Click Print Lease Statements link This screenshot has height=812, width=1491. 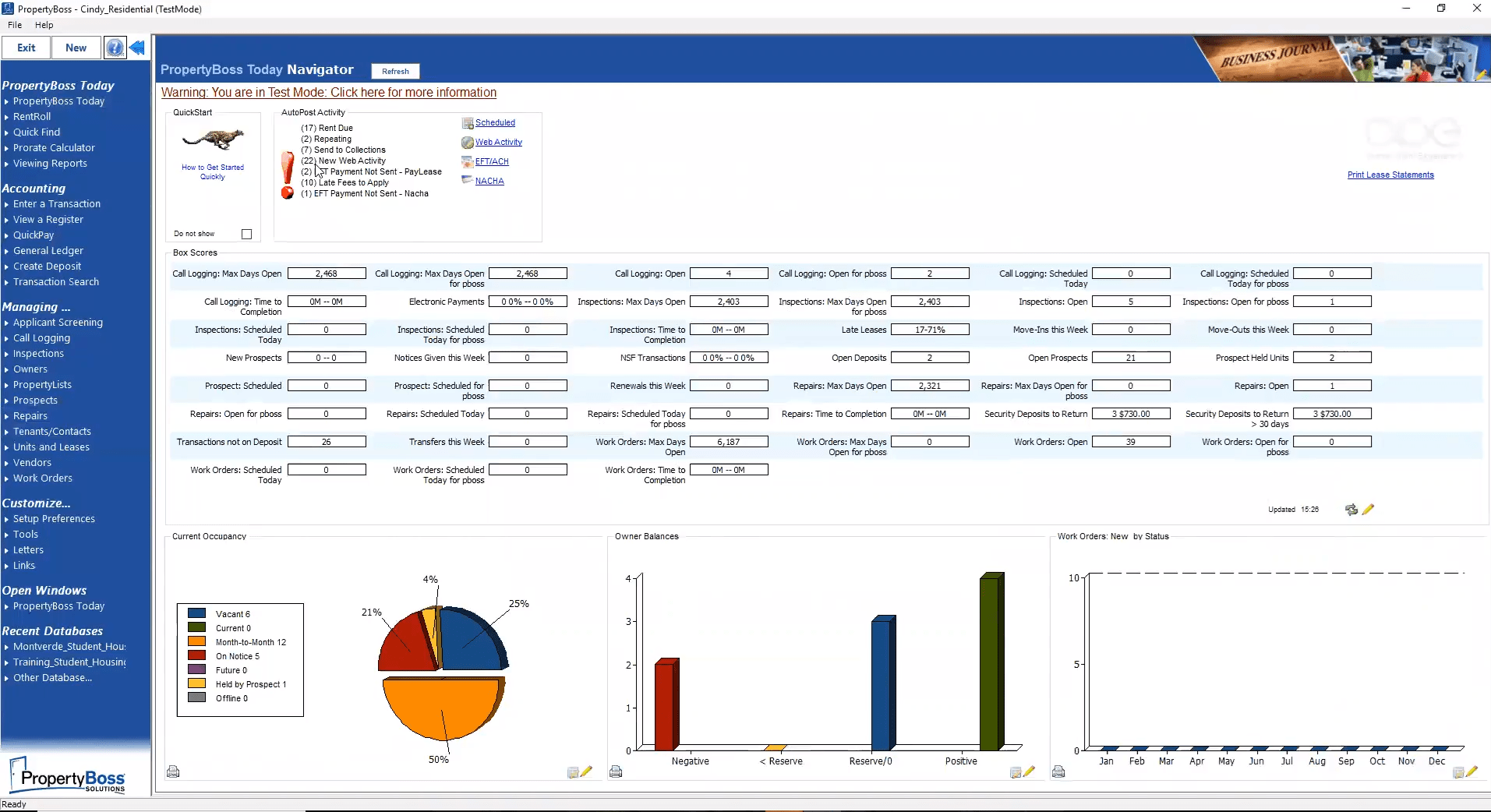[x=1390, y=175]
